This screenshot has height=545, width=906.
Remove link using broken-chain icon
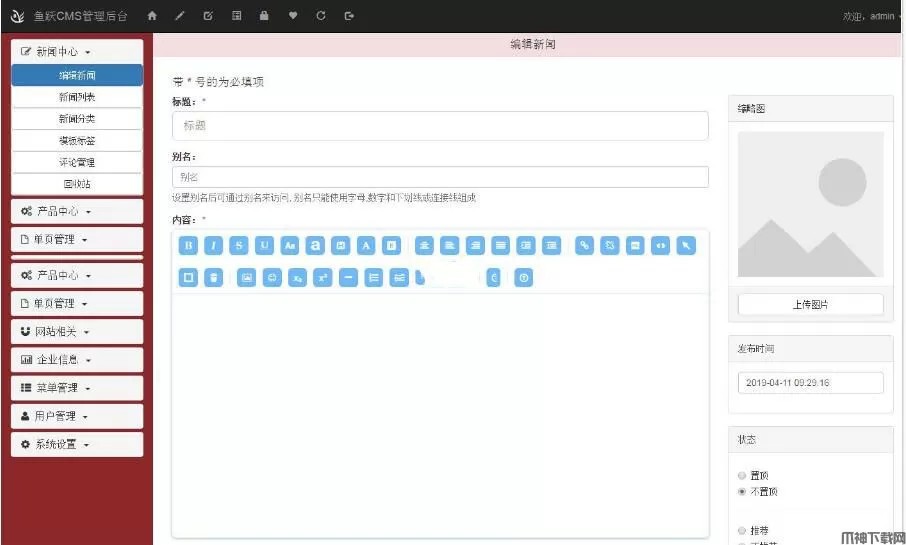610,246
